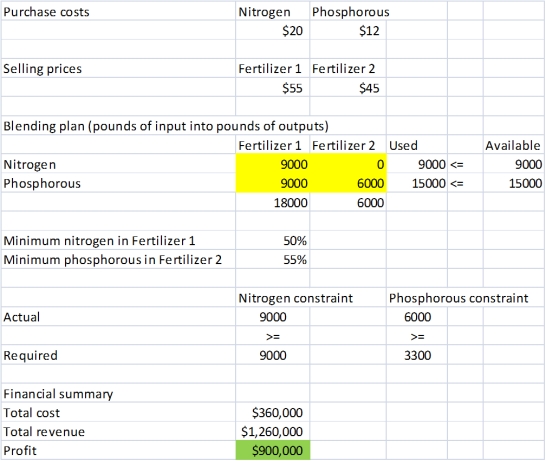The image size is (546, 461).
Task: Select the green Profit $900,000 cell
Action: click(272, 450)
